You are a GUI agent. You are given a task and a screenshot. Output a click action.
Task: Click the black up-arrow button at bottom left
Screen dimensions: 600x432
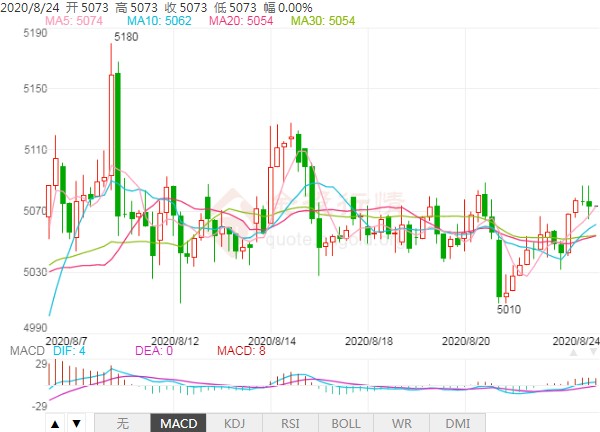[55, 423]
